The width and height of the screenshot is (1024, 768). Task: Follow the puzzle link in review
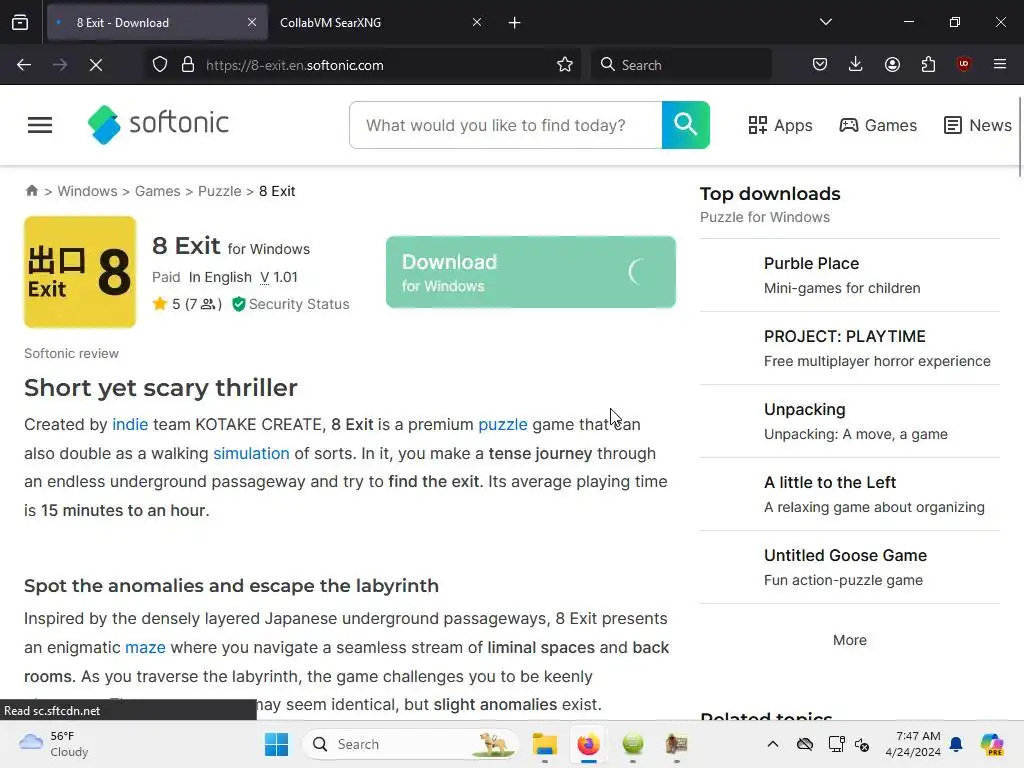pos(503,424)
